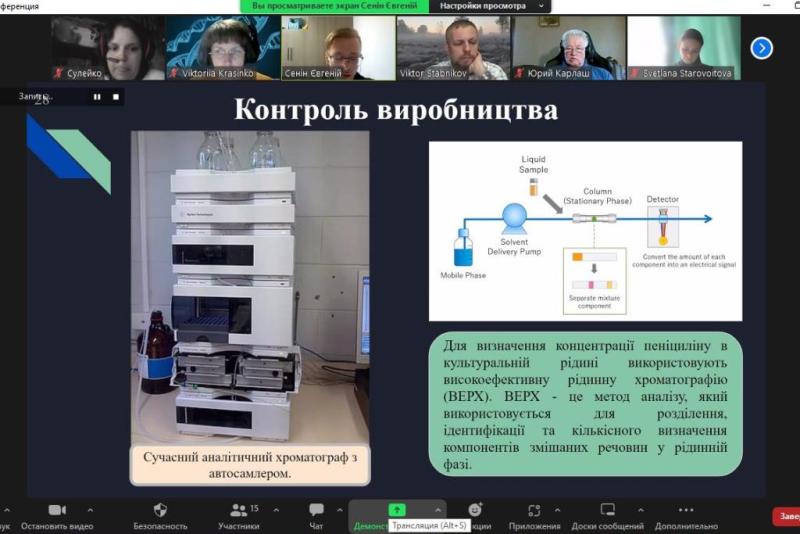800x534 pixels.
Task: Open the Security shield menu
Action: pos(160,516)
